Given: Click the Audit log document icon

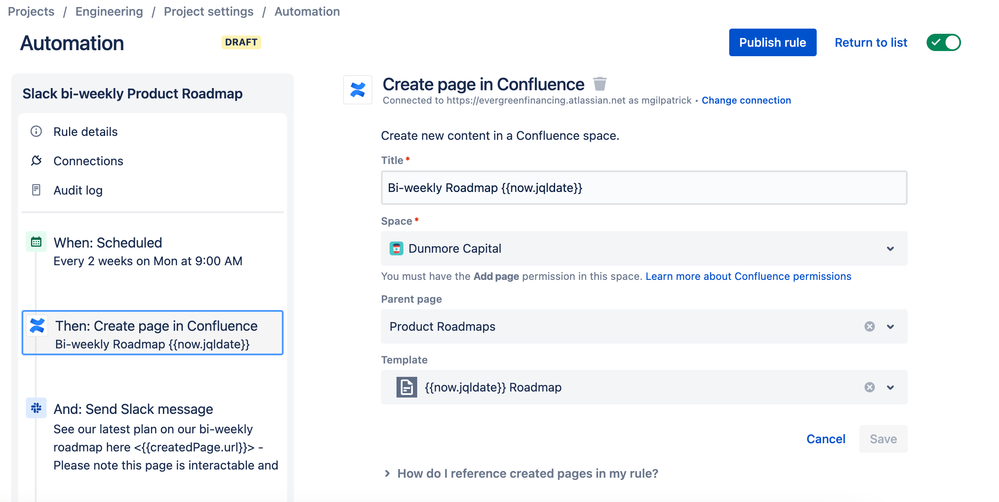Looking at the screenshot, I should (x=37, y=190).
